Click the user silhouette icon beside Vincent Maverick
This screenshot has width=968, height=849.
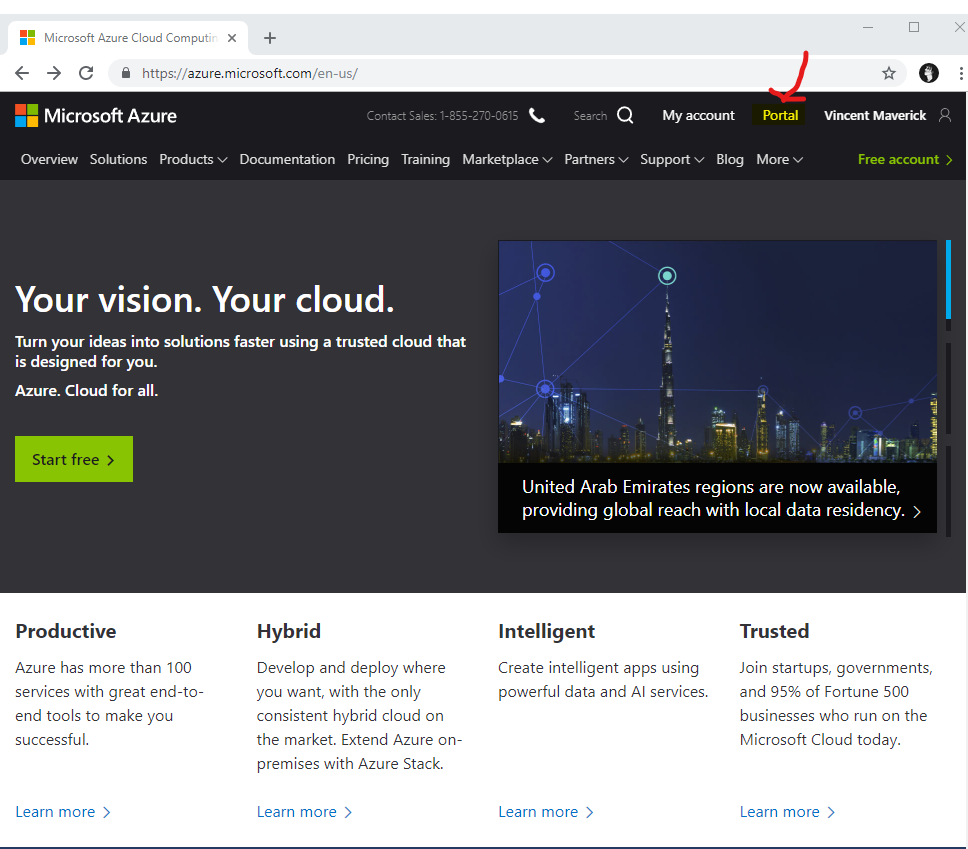[x=945, y=115]
